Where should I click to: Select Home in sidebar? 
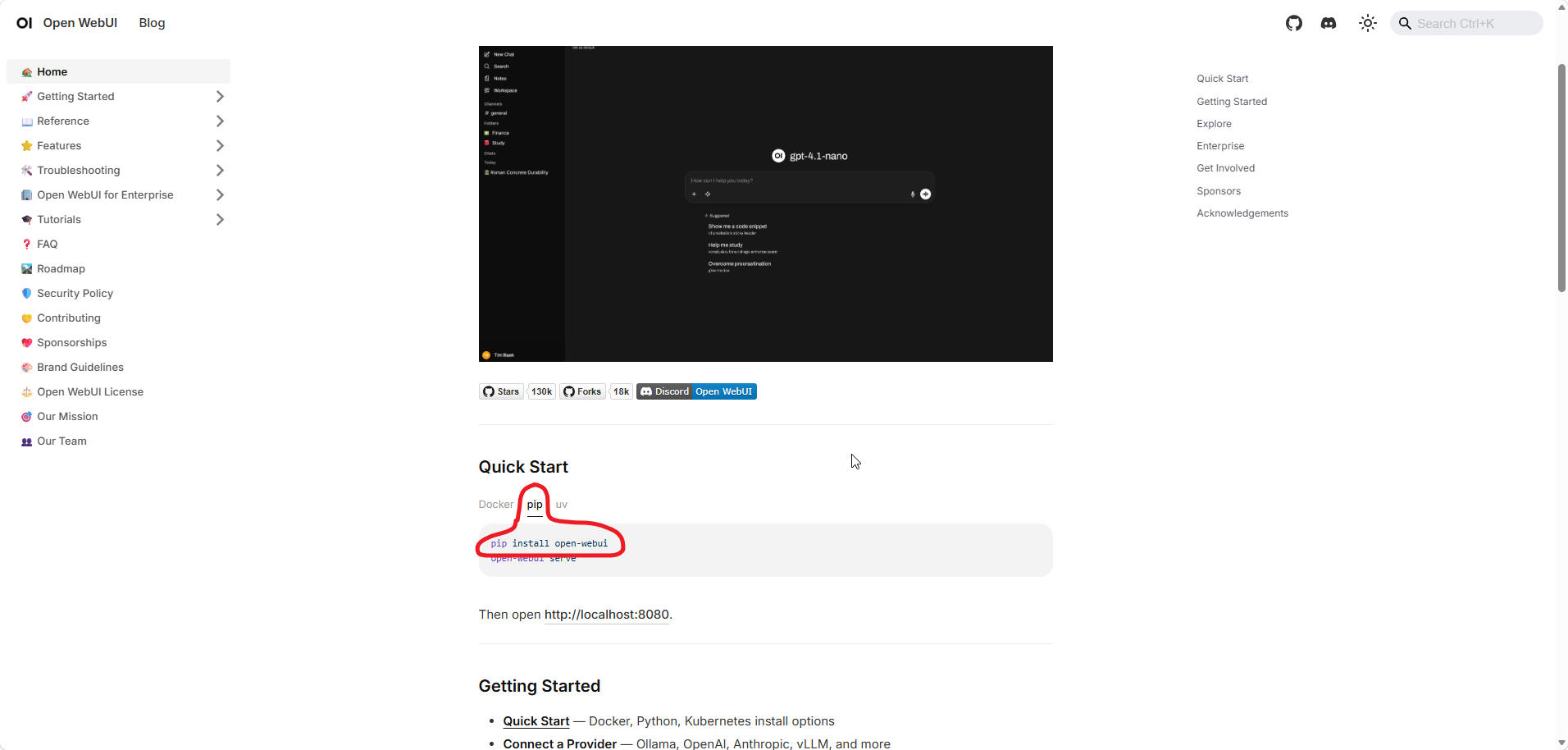[x=118, y=71]
